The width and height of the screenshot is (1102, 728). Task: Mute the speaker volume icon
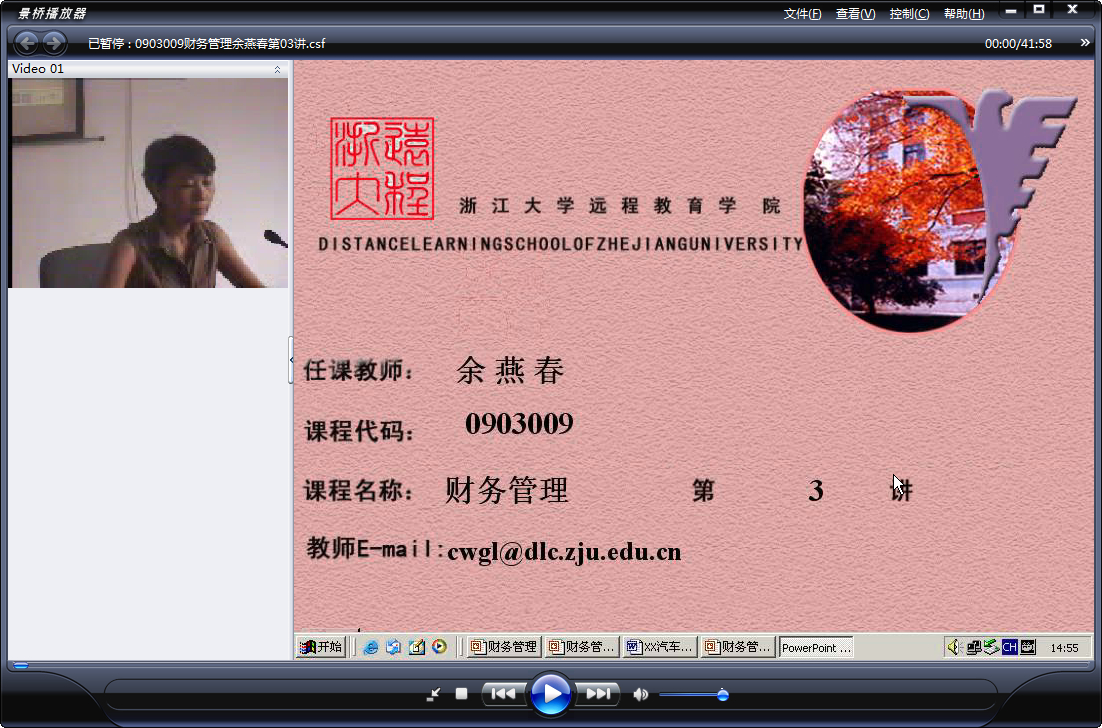click(640, 695)
